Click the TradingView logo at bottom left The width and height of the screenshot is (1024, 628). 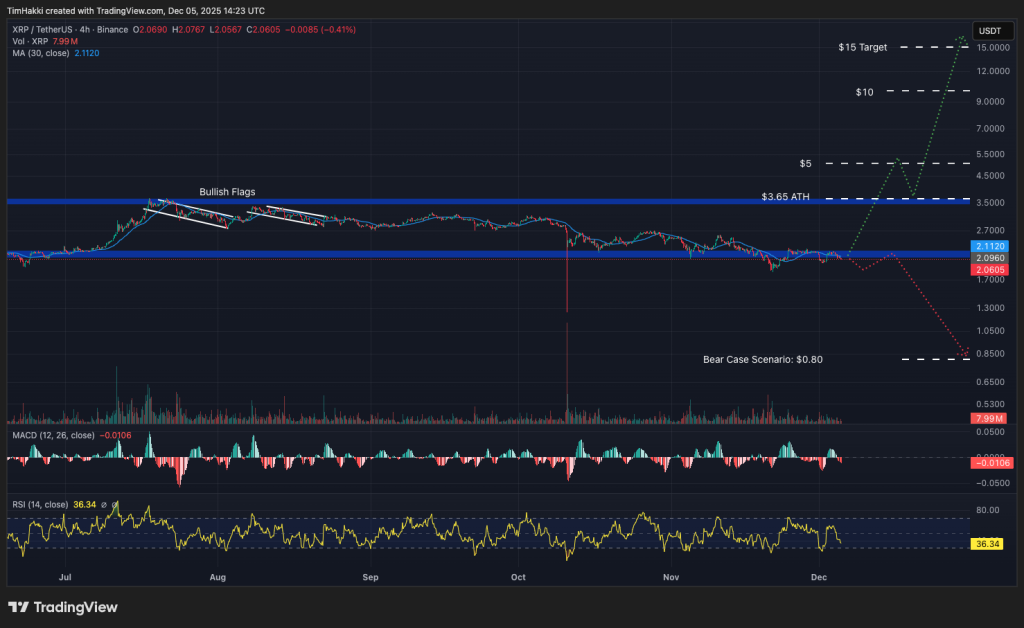18,607
